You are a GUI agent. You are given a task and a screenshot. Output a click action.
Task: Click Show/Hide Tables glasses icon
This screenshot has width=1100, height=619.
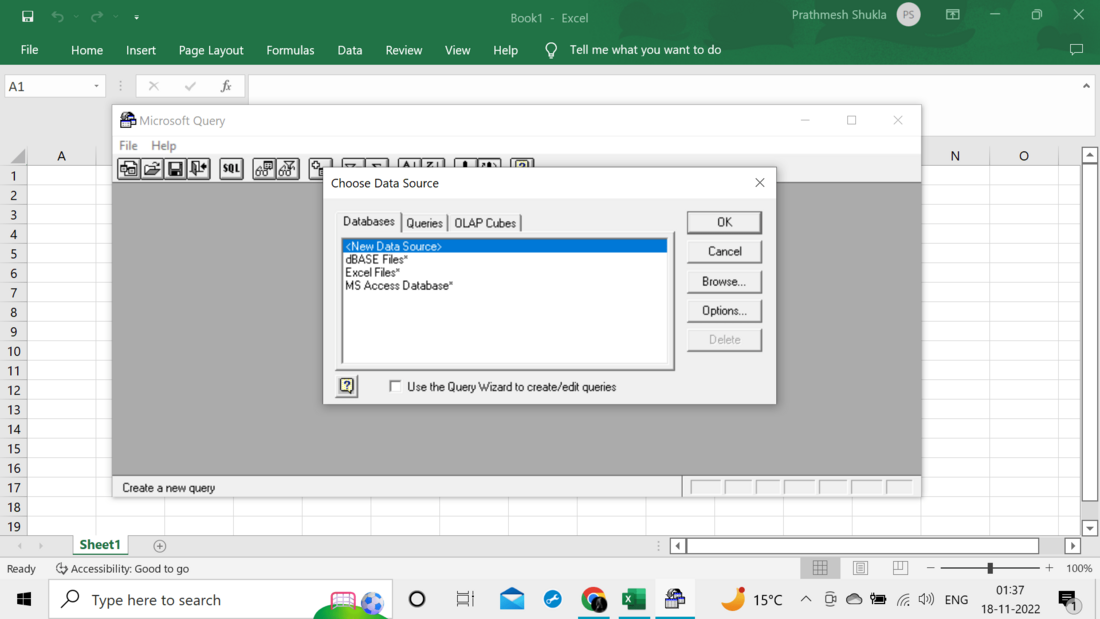(x=264, y=168)
